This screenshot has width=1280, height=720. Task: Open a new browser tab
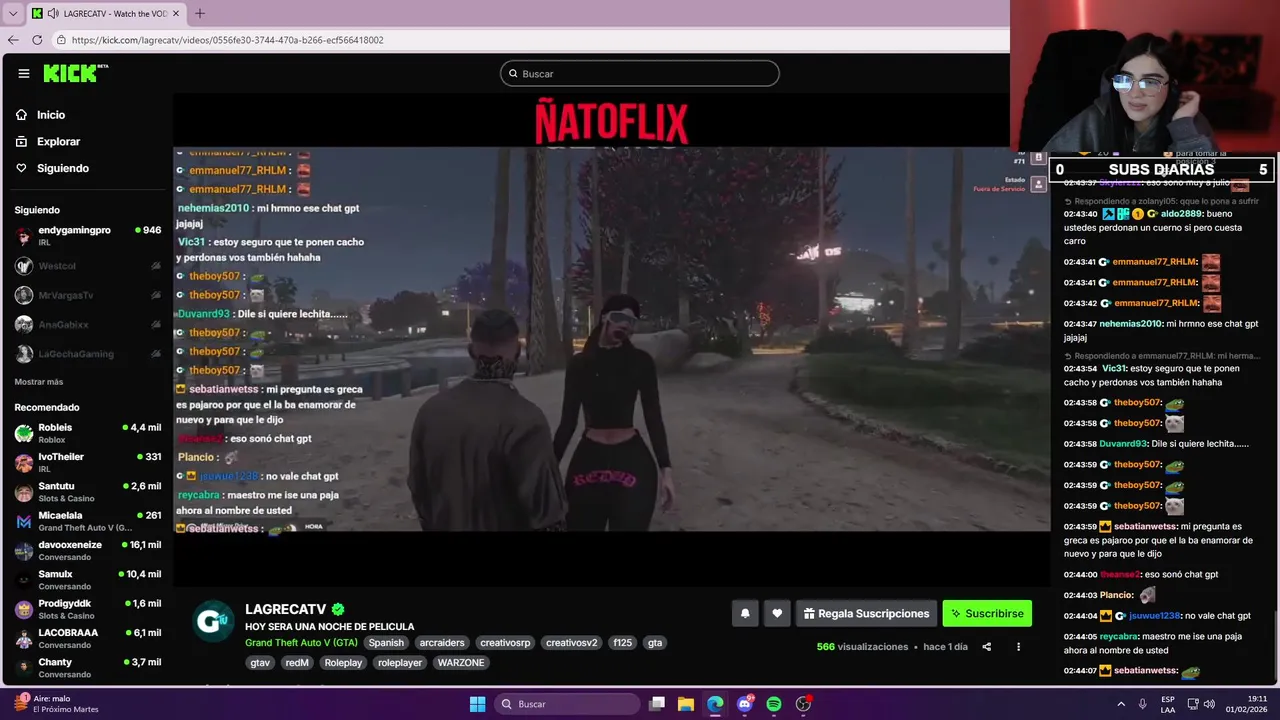tap(199, 13)
